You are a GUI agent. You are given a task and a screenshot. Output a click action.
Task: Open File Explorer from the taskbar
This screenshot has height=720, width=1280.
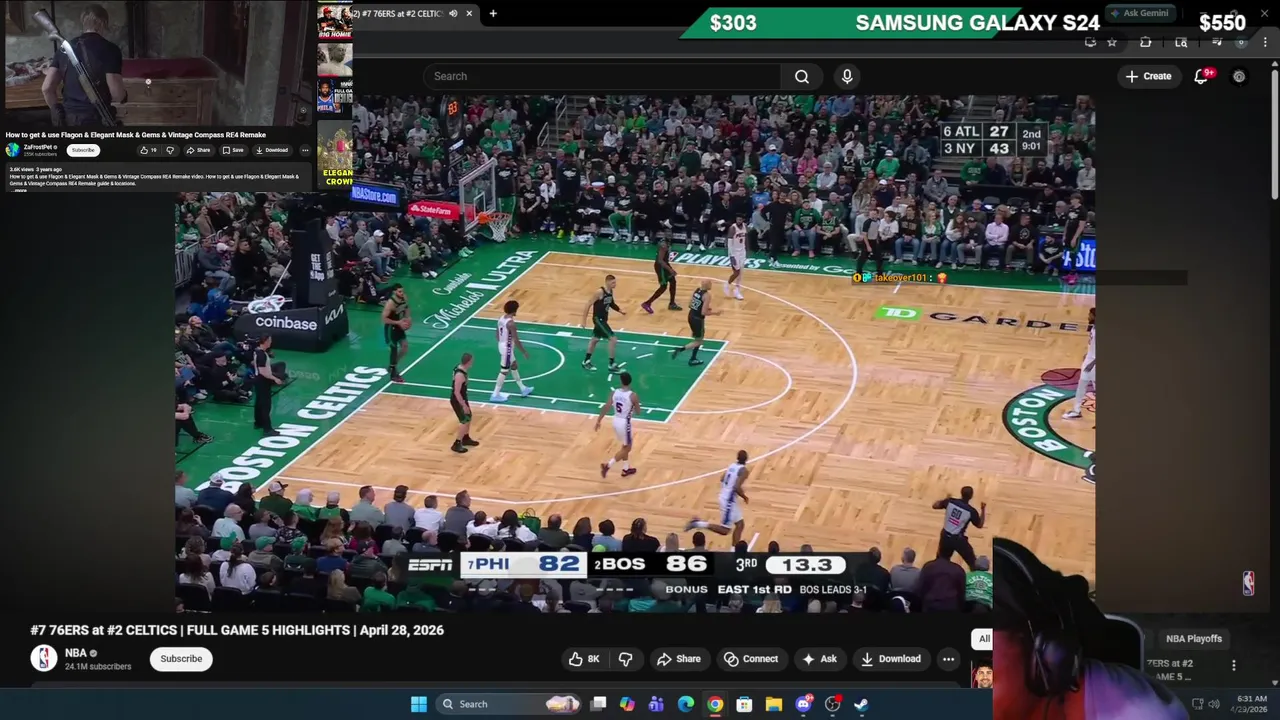pos(773,704)
